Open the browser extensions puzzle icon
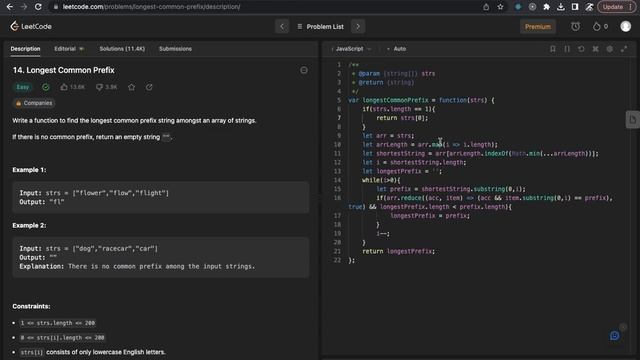The image size is (640, 360). coord(547,7)
